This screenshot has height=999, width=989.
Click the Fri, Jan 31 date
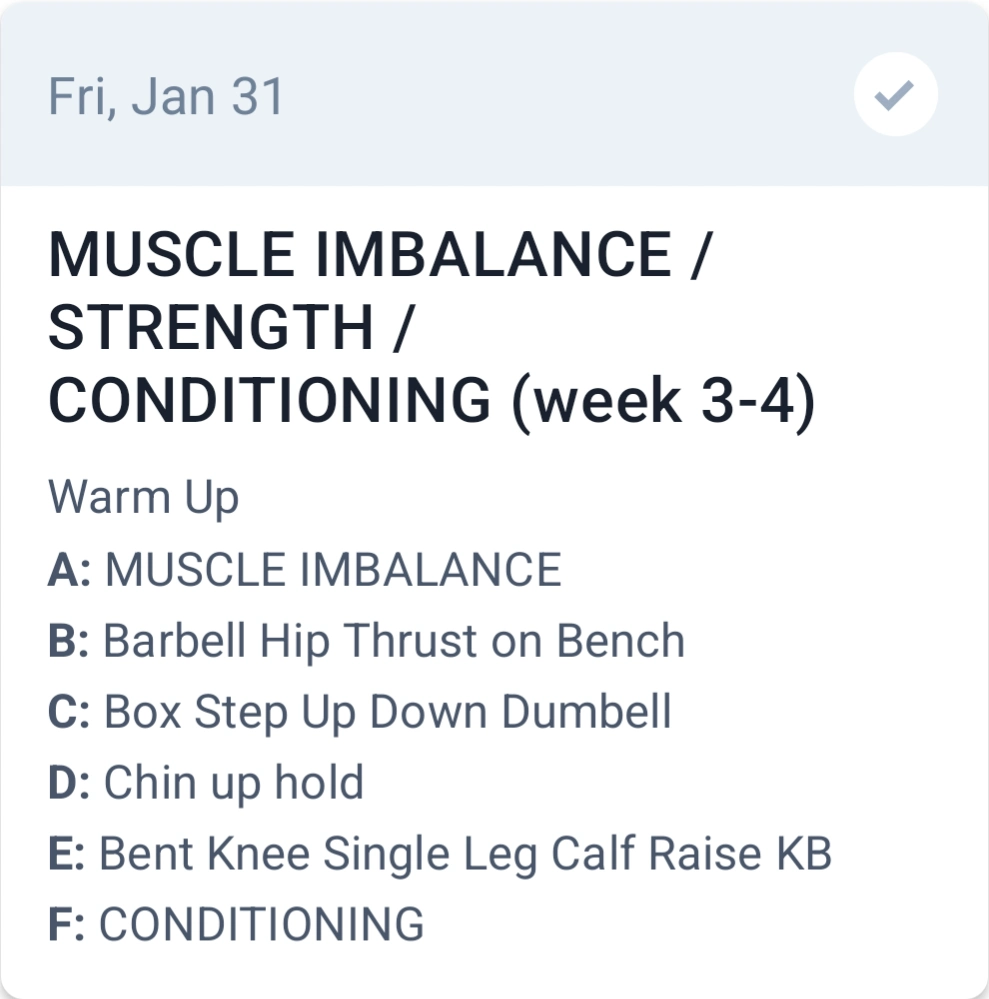click(166, 98)
